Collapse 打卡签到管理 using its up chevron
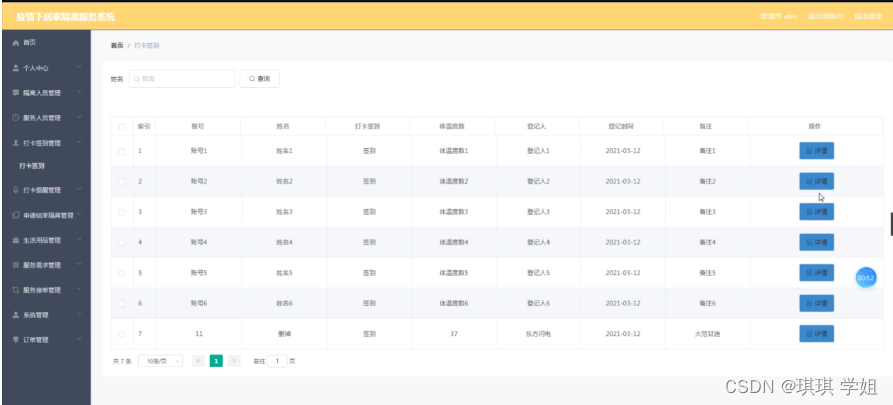The image size is (893, 405). [79, 142]
